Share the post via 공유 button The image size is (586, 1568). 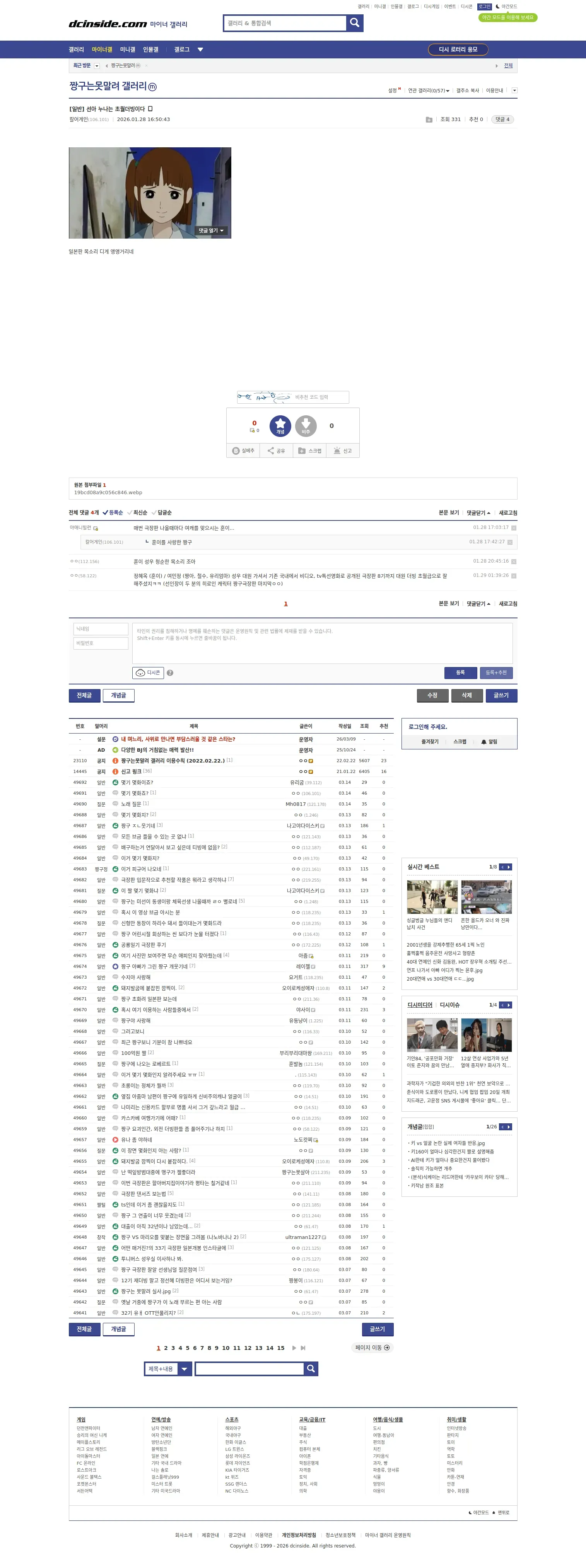coord(277,450)
